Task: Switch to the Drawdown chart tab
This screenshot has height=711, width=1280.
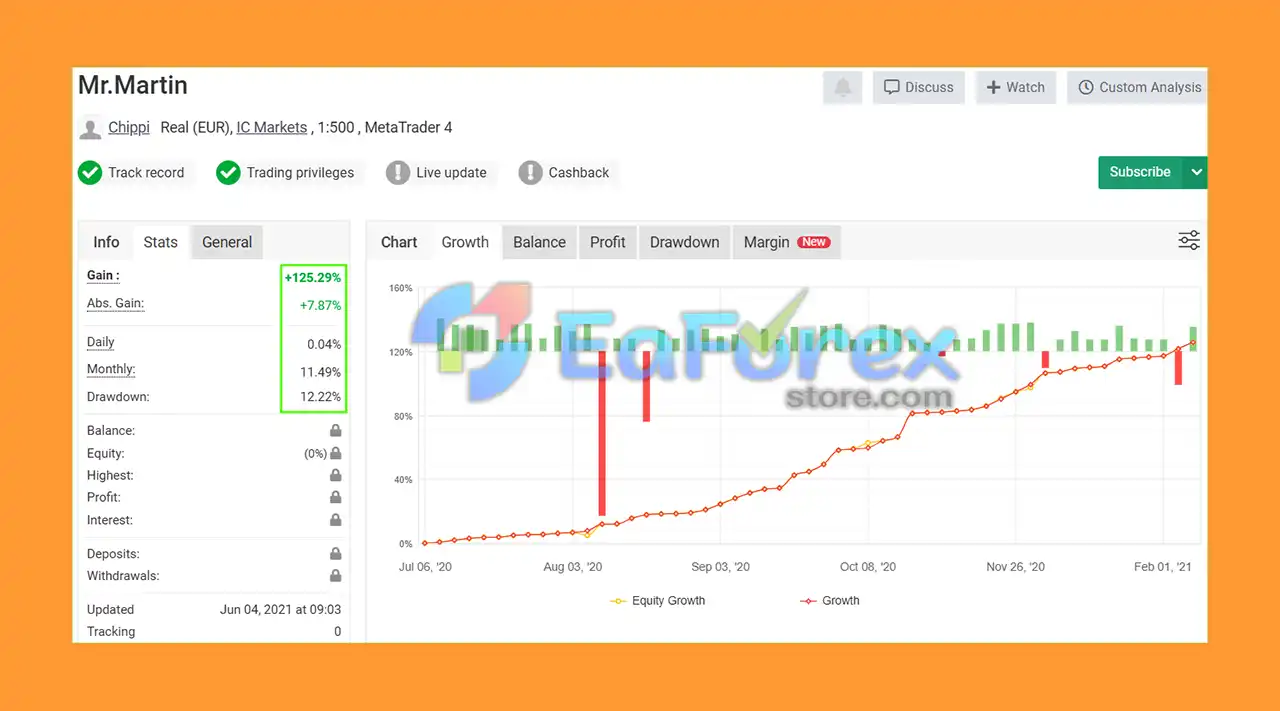Action: (684, 242)
